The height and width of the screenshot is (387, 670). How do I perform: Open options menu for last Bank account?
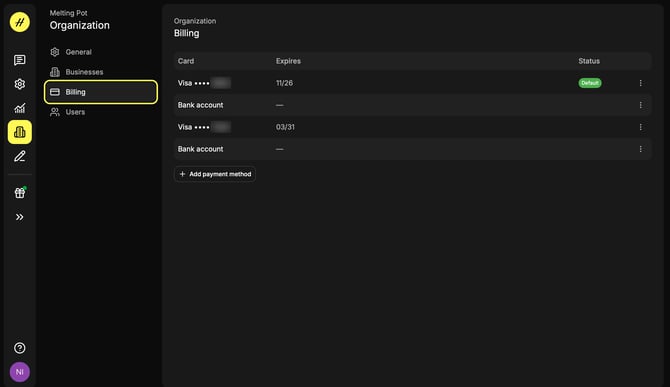pos(641,149)
